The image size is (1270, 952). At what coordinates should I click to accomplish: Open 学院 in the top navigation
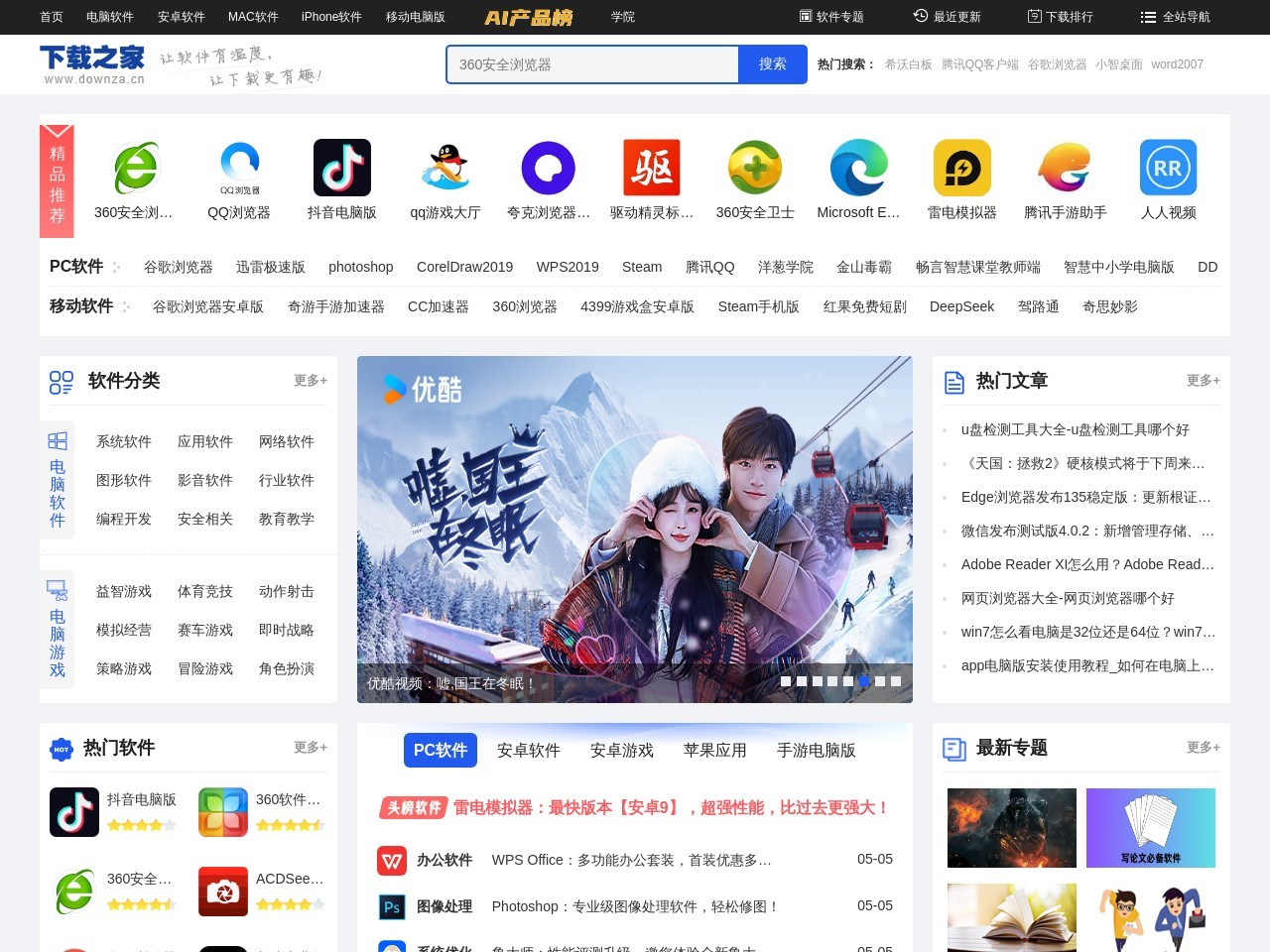(x=623, y=17)
